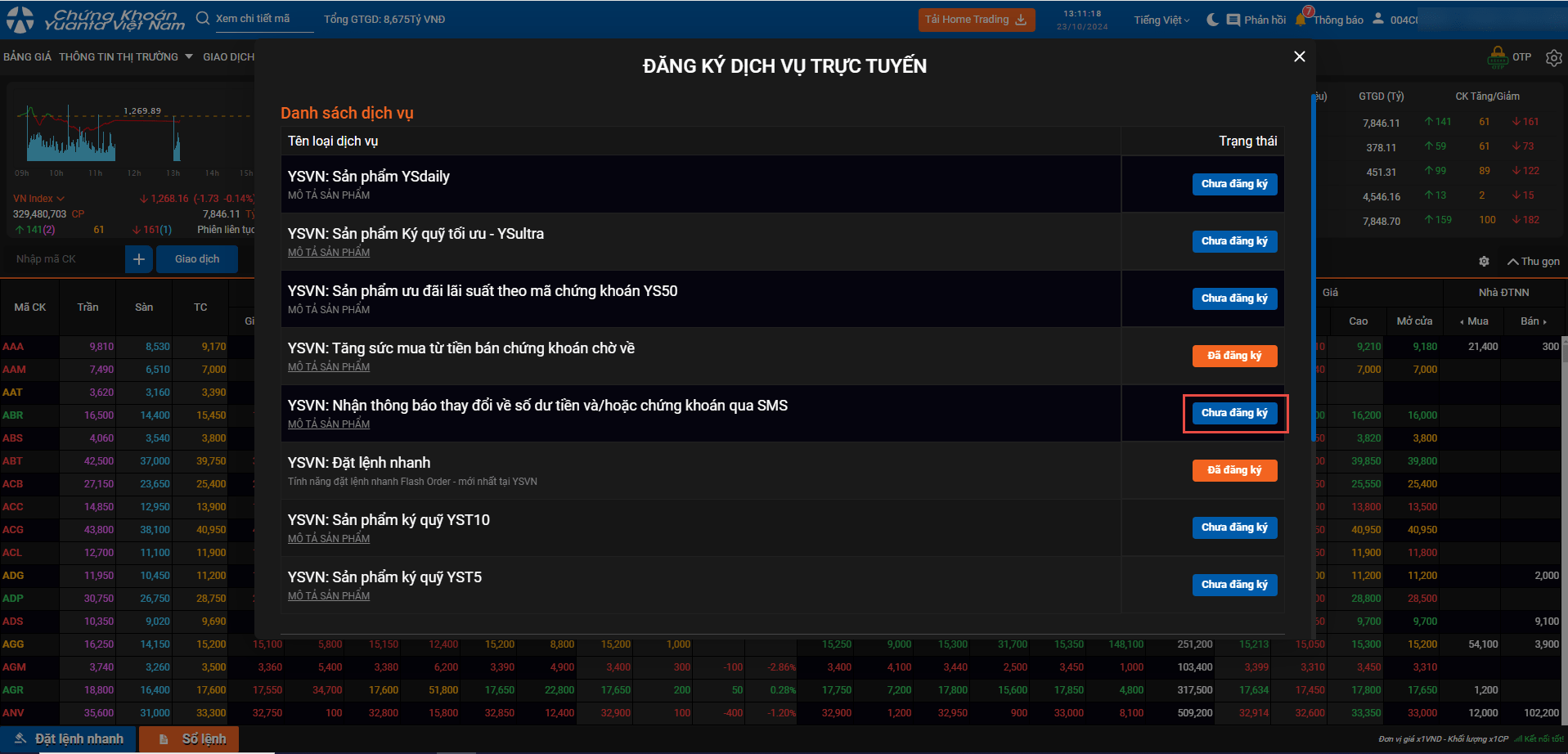Open the THÔNG TIN THỊ TRƯỜNG menu
Screen dimensions: 1568x754
click(x=125, y=56)
